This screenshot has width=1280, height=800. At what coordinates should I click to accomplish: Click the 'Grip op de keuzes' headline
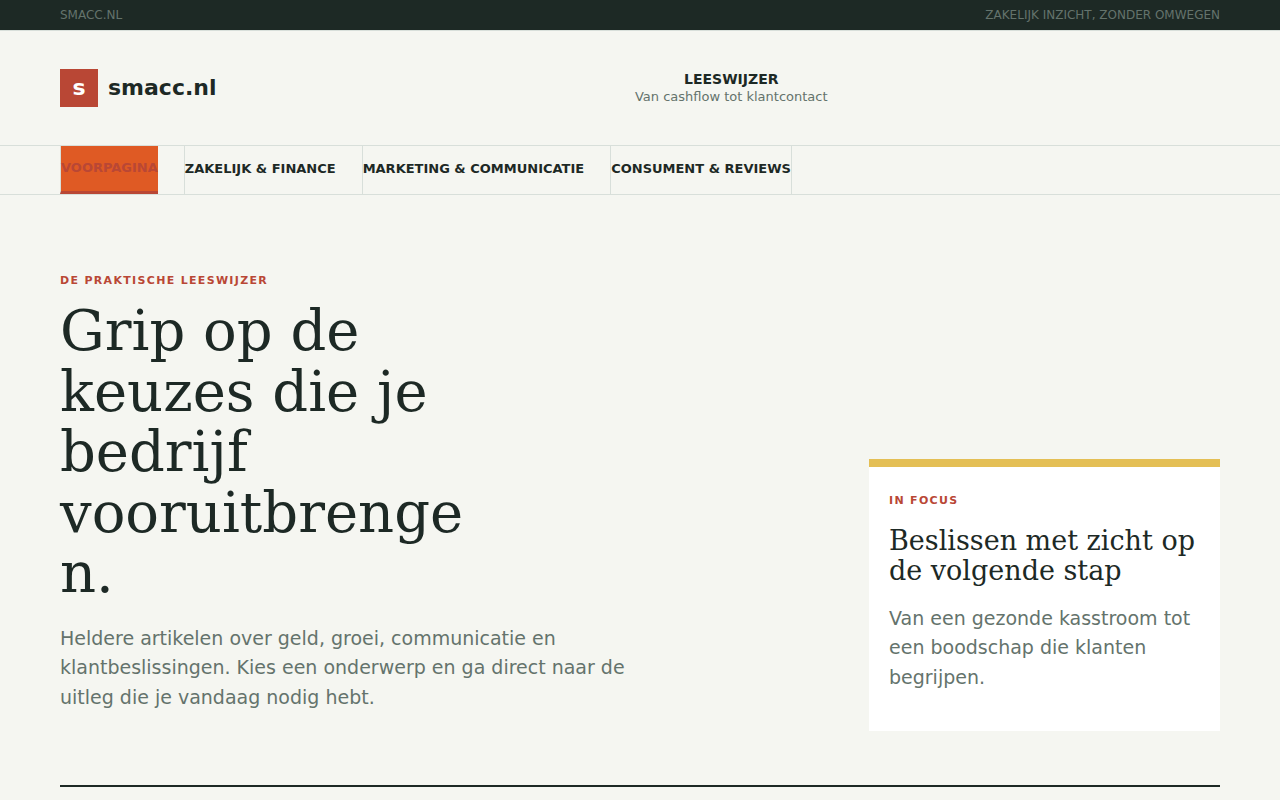[261, 452]
